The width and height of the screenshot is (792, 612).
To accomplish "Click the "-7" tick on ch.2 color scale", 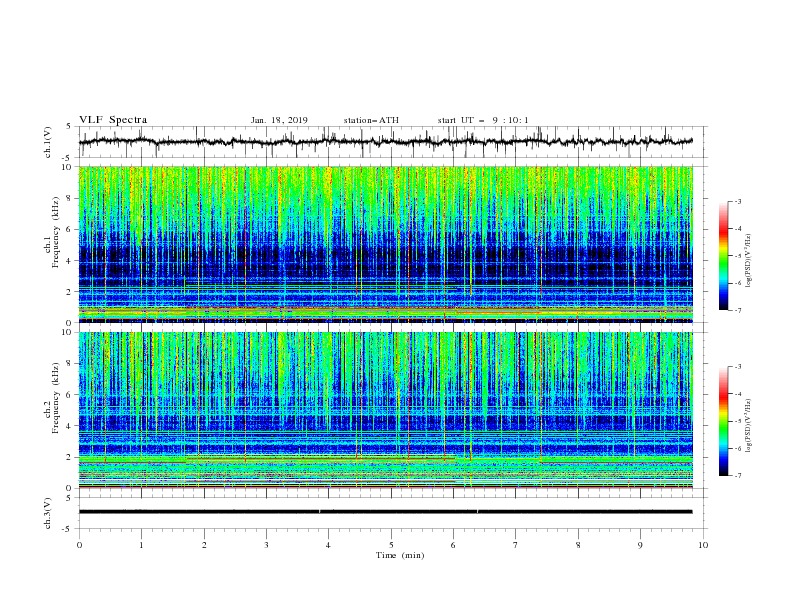I will tap(737, 476).
